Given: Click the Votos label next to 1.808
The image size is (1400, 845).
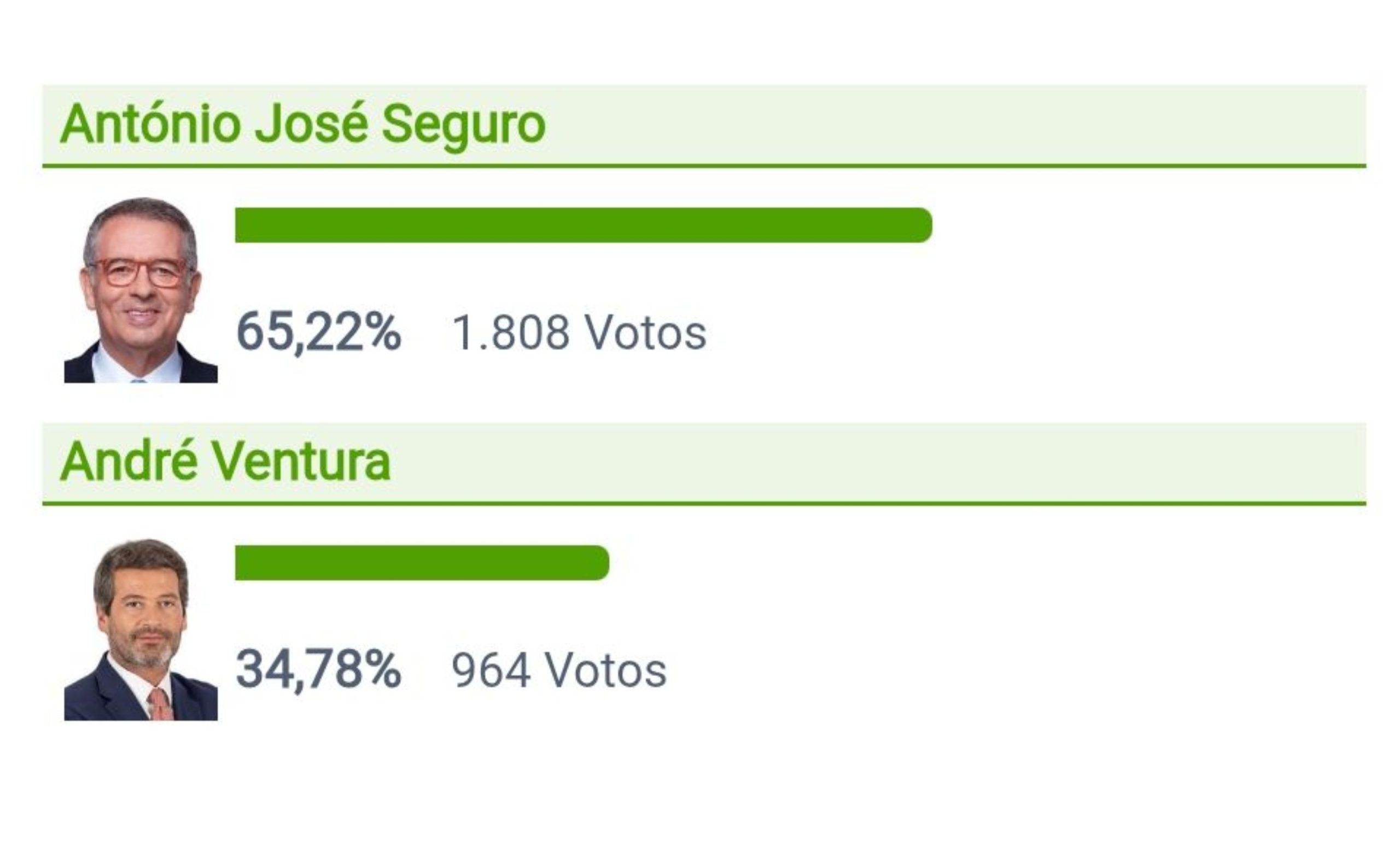Looking at the screenshot, I should click(x=646, y=333).
